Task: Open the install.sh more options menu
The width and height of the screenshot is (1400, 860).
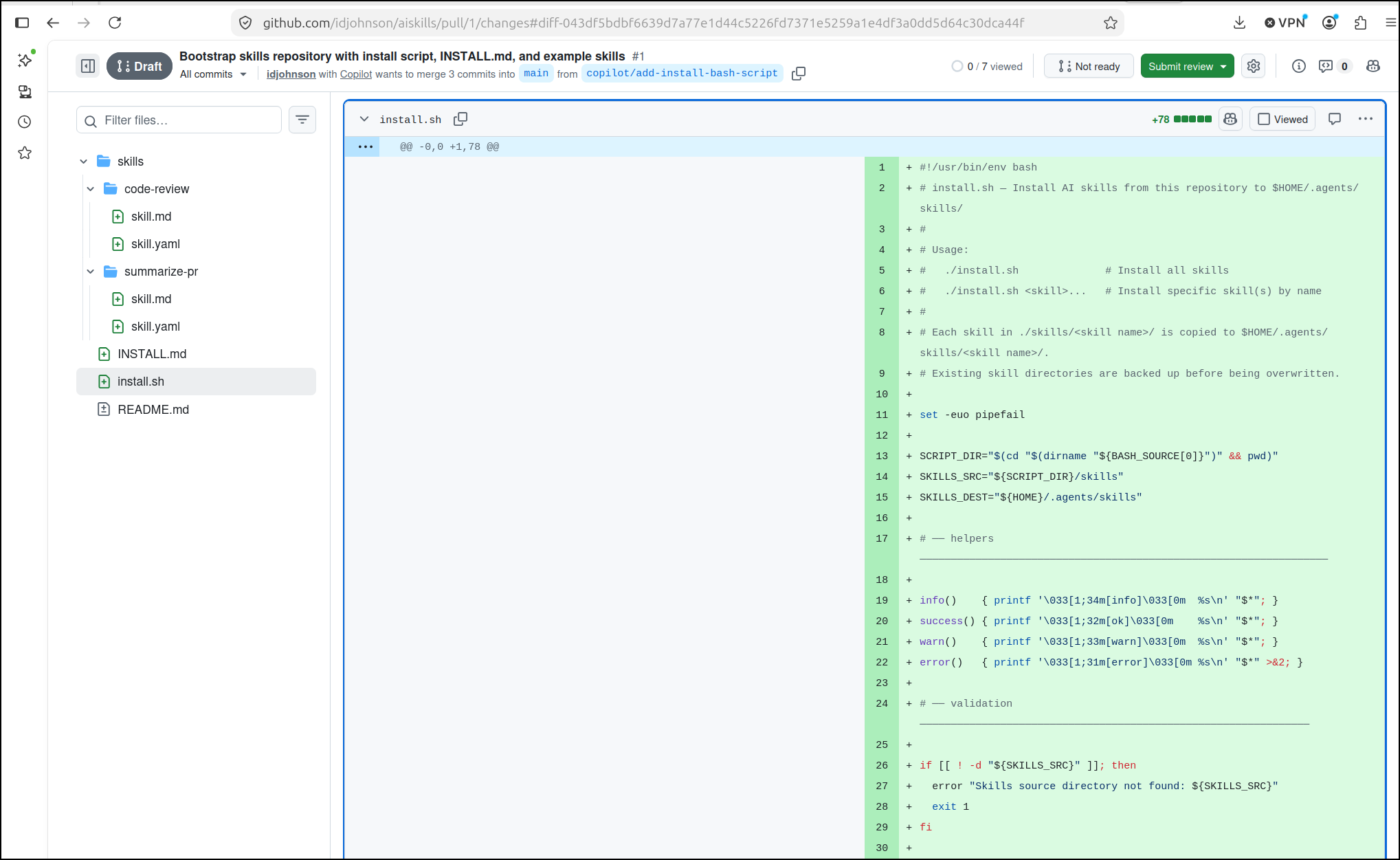Action: (x=1366, y=119)
